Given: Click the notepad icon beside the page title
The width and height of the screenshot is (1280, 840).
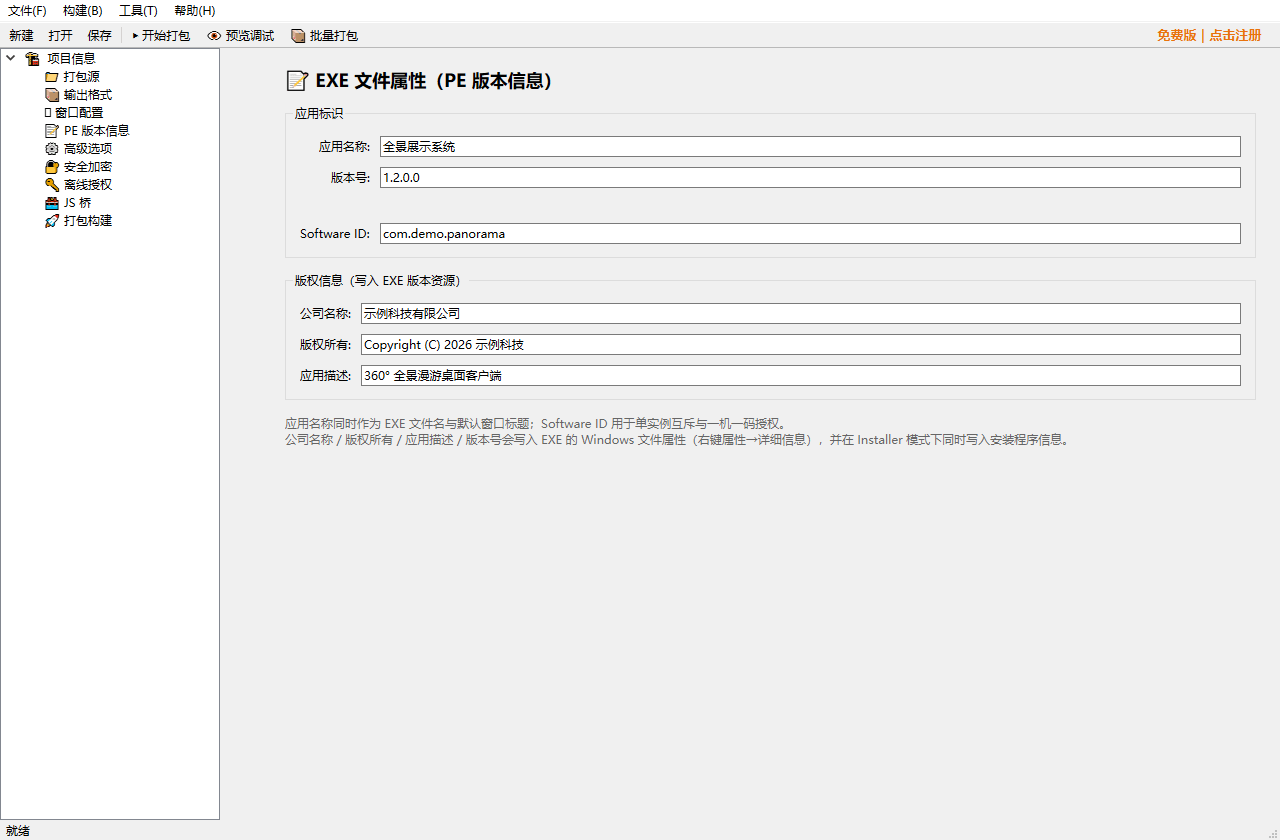Looking at the screenshot, I should [297, 81].
